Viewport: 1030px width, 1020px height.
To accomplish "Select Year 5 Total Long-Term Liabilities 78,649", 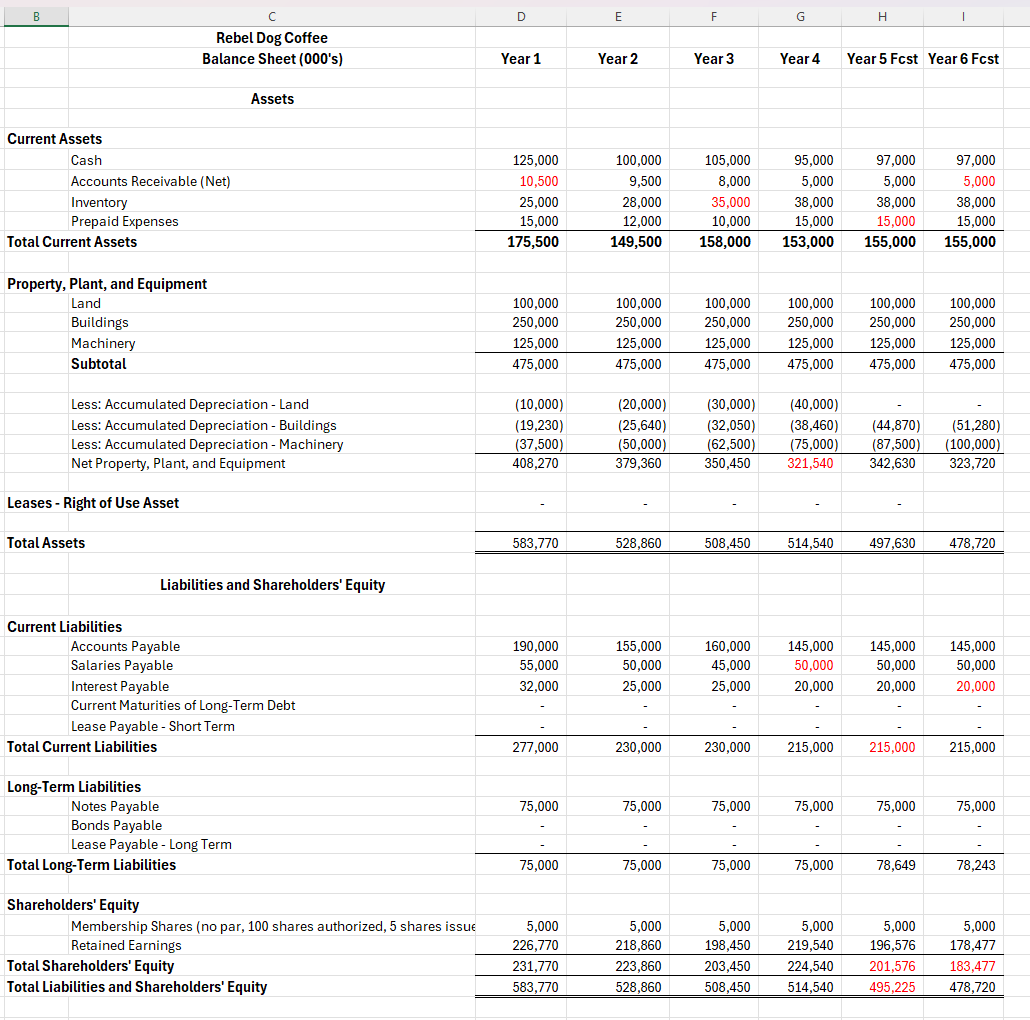I will 895,866.
